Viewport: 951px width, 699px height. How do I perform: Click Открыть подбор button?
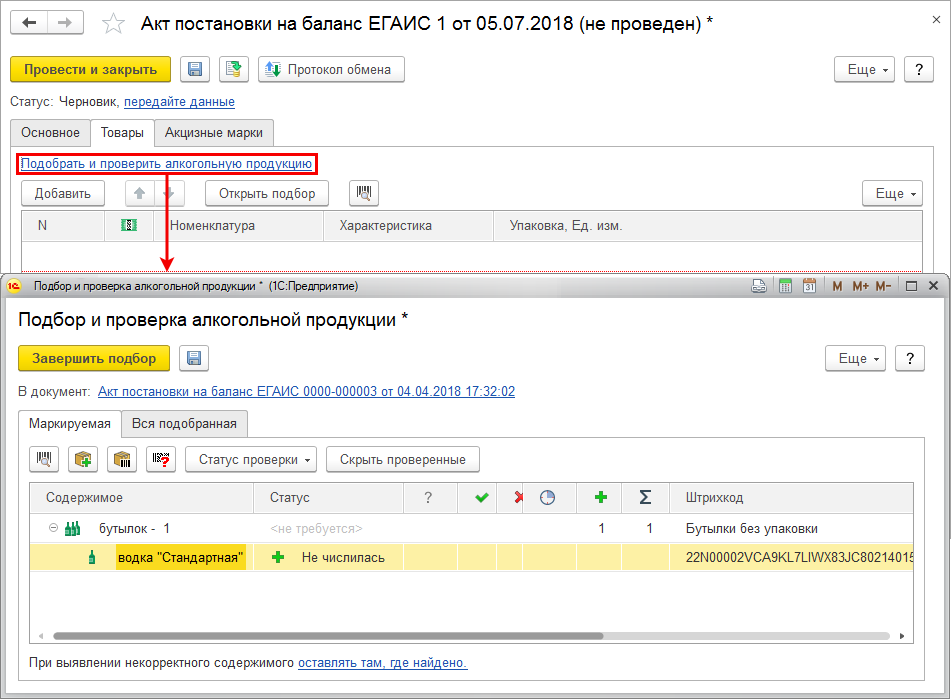coord(267,193)
